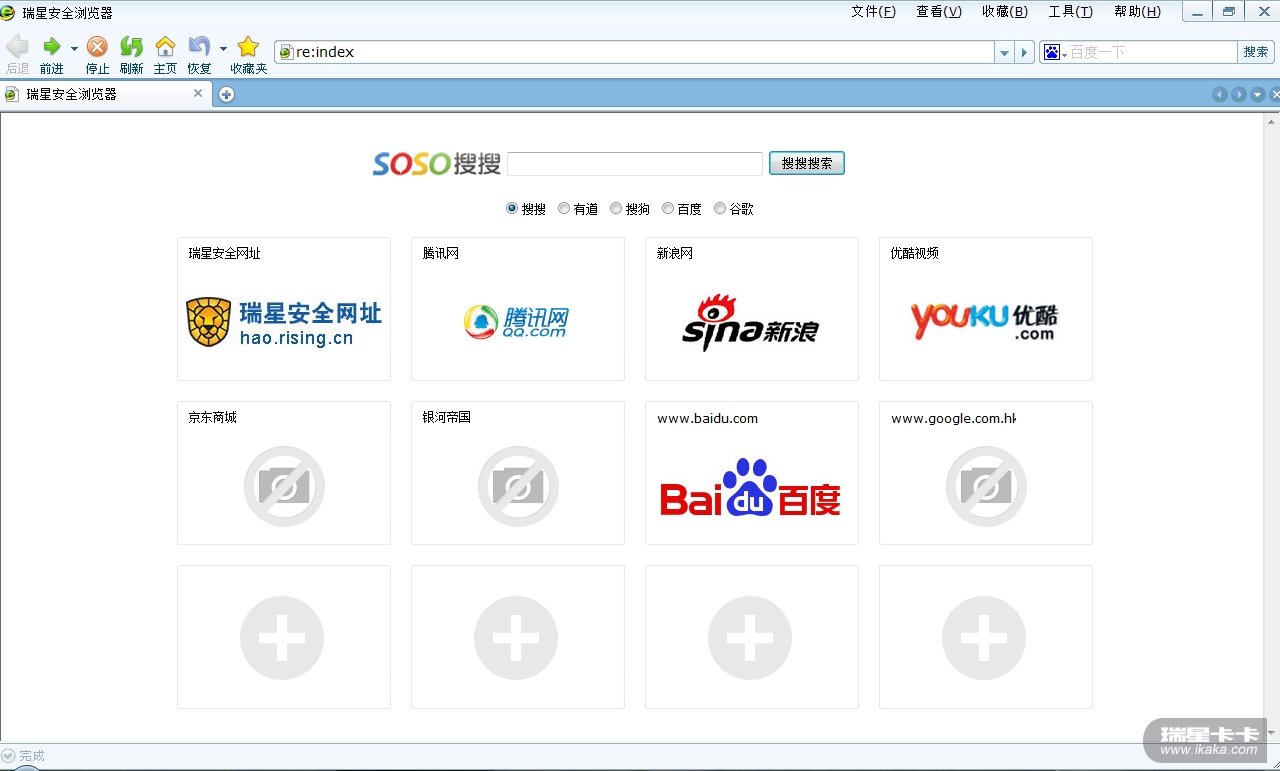Open the 优酷视频 Youku tile
This screenshot has width=1280, height=771.
coord(986,309)
